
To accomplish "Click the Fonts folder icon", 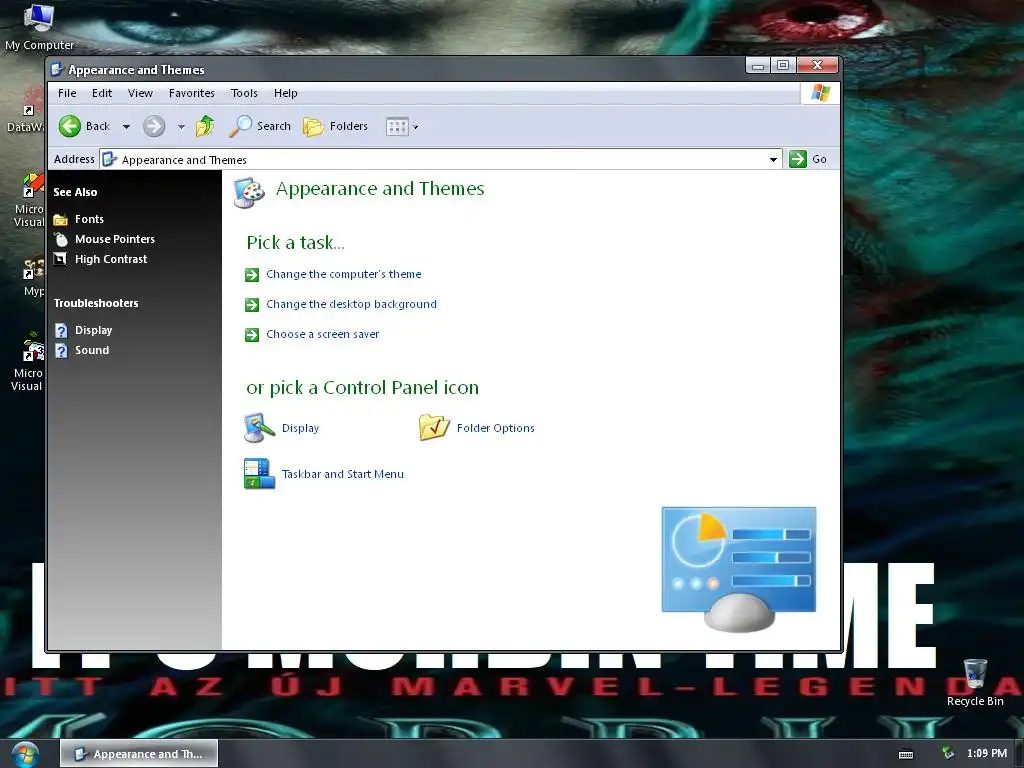I will (61, 219).
